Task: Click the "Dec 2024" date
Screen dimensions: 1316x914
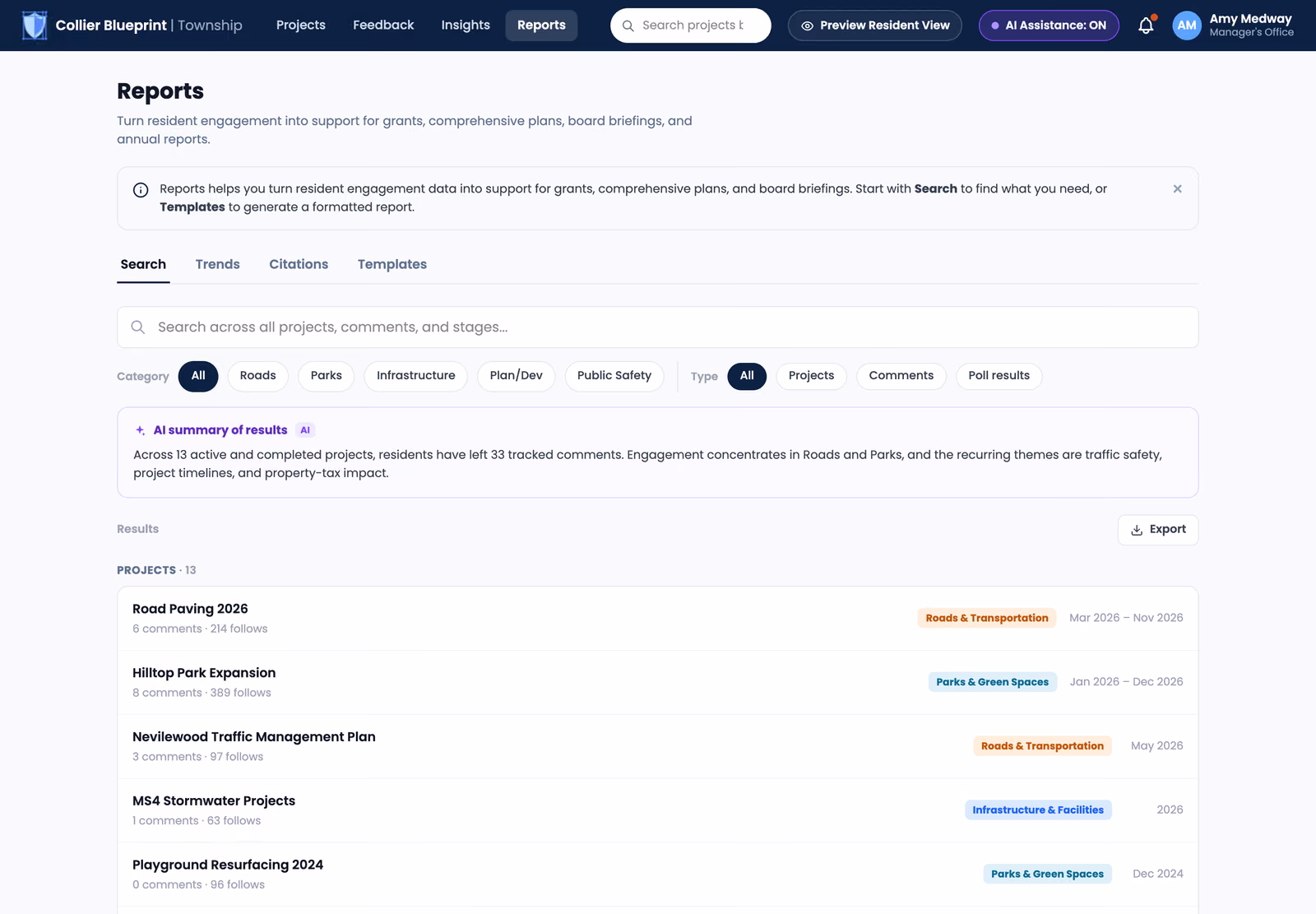Action: (1157, 874)
